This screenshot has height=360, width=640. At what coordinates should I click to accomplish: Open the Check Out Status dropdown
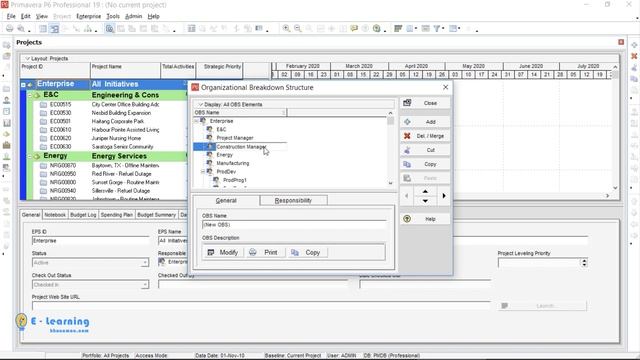144,284
